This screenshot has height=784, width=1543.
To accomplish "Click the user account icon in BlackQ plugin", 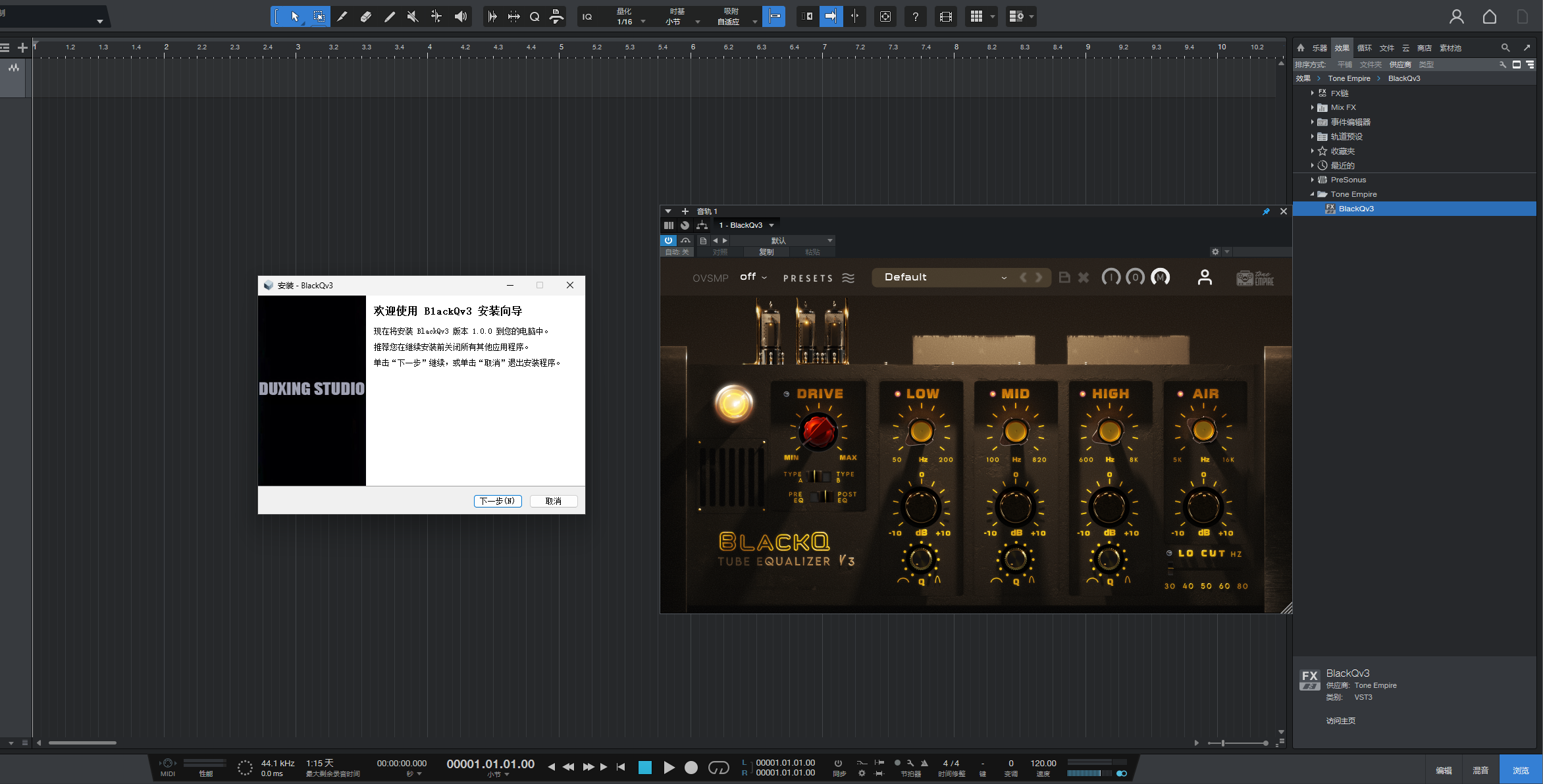I will [x=1205, y=277].
